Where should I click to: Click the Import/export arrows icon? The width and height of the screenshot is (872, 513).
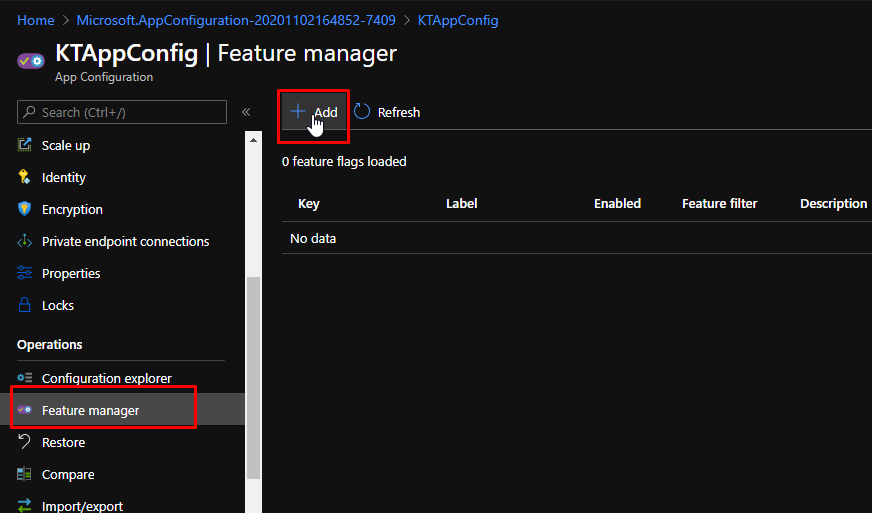pyautogui.click(x=24, y=505)
